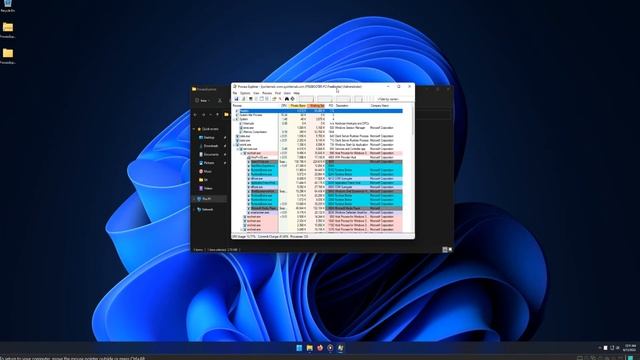Click the Save toolbar icon in Process Explorer

[236, 99]
